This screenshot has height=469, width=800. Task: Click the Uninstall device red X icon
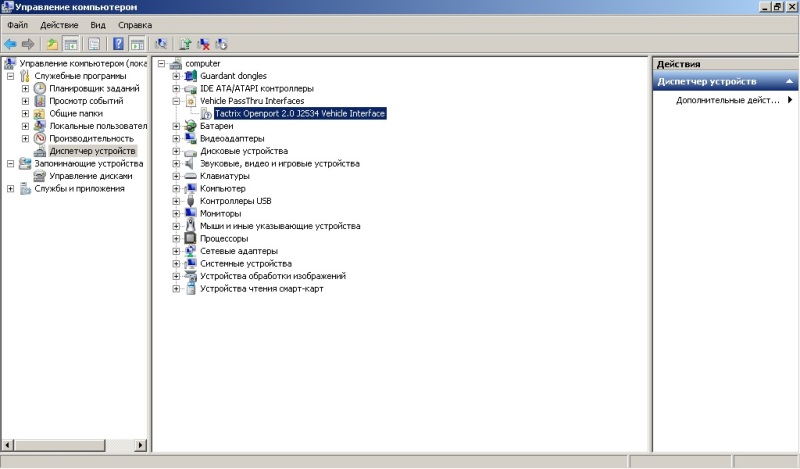[x=204, y=44]
